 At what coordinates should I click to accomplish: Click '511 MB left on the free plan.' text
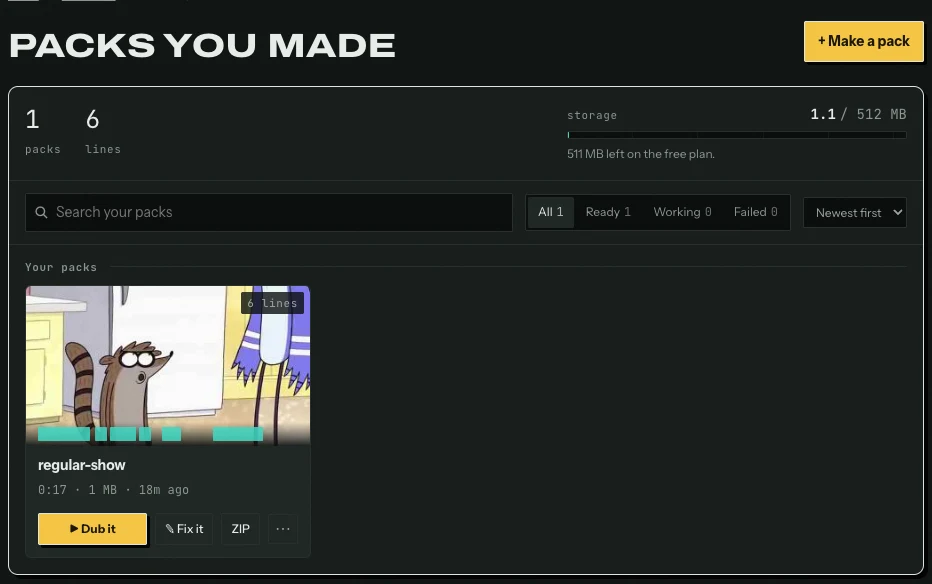click(x=641, y=154)
